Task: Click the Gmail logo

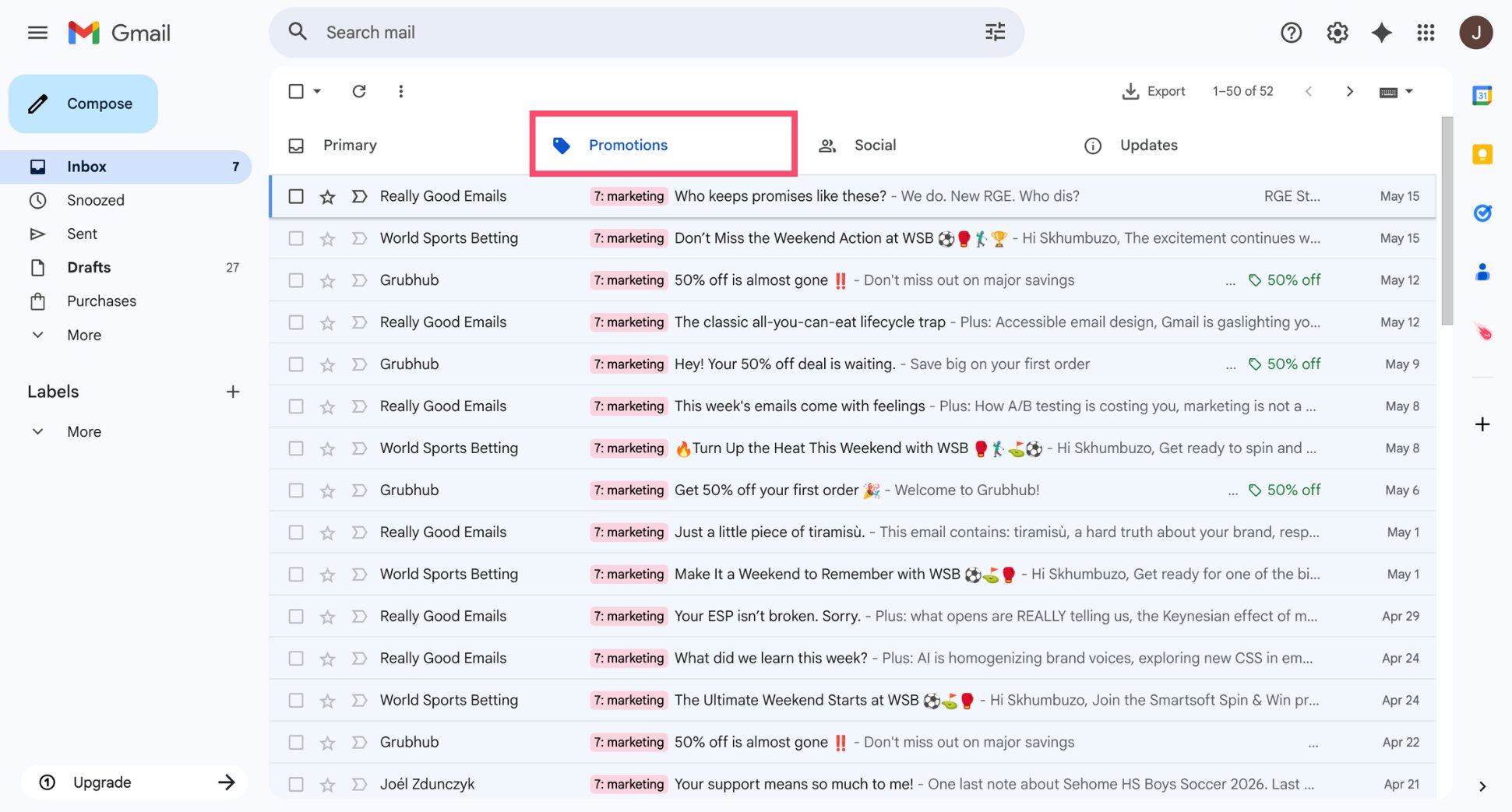Action: pos(119,33)
